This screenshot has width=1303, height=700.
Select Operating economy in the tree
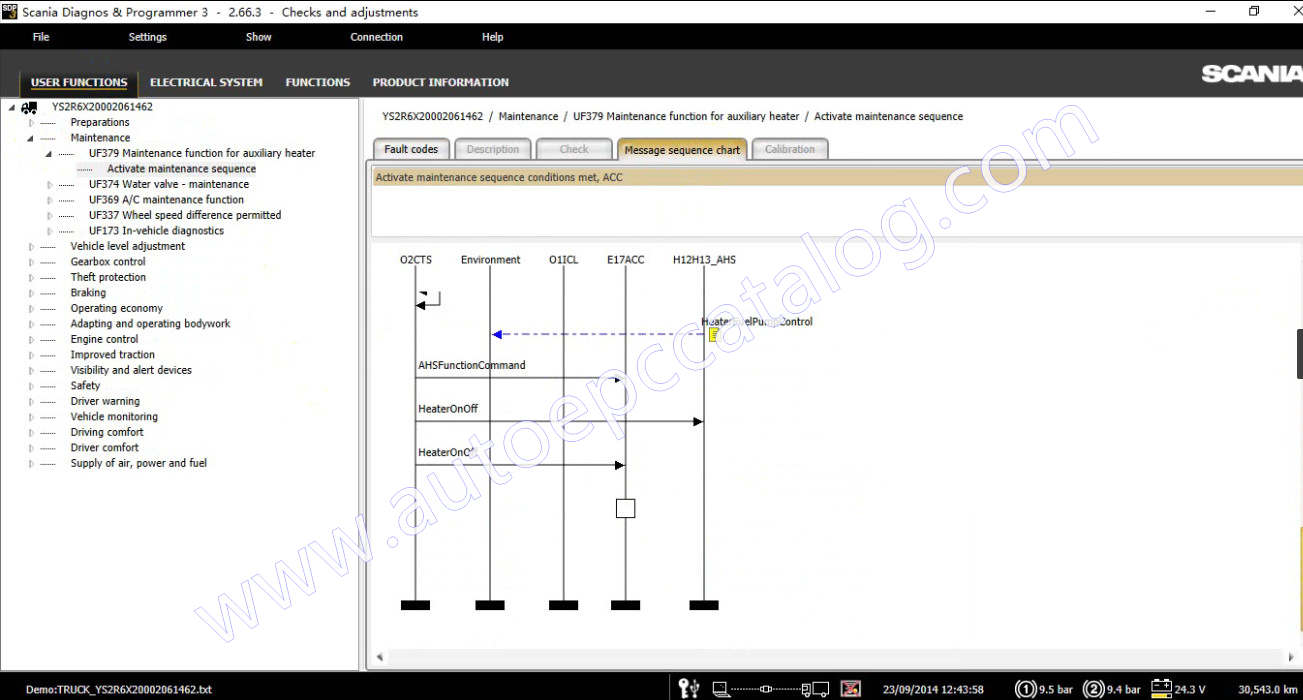coord(116,308)
